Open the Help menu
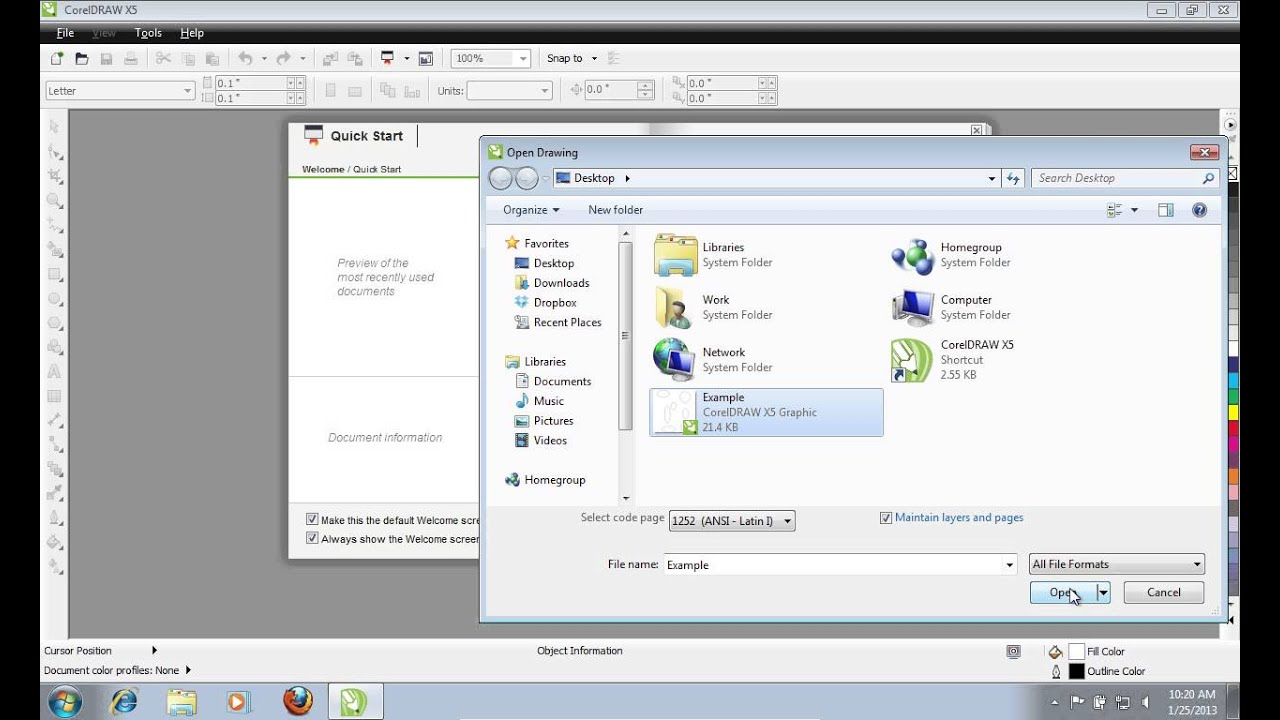The image size is (1280, 720). 192,33
